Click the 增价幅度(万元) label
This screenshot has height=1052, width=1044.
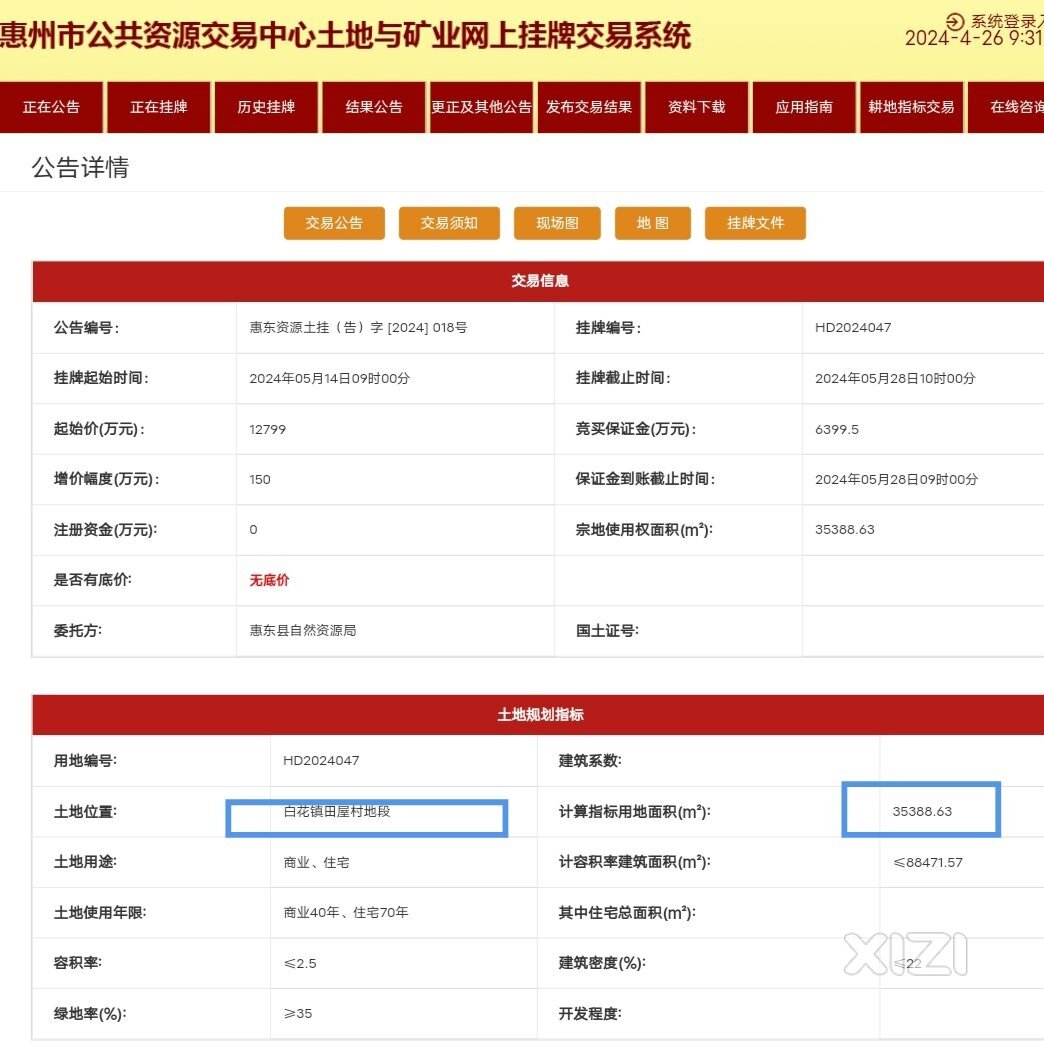pos(107,480)
